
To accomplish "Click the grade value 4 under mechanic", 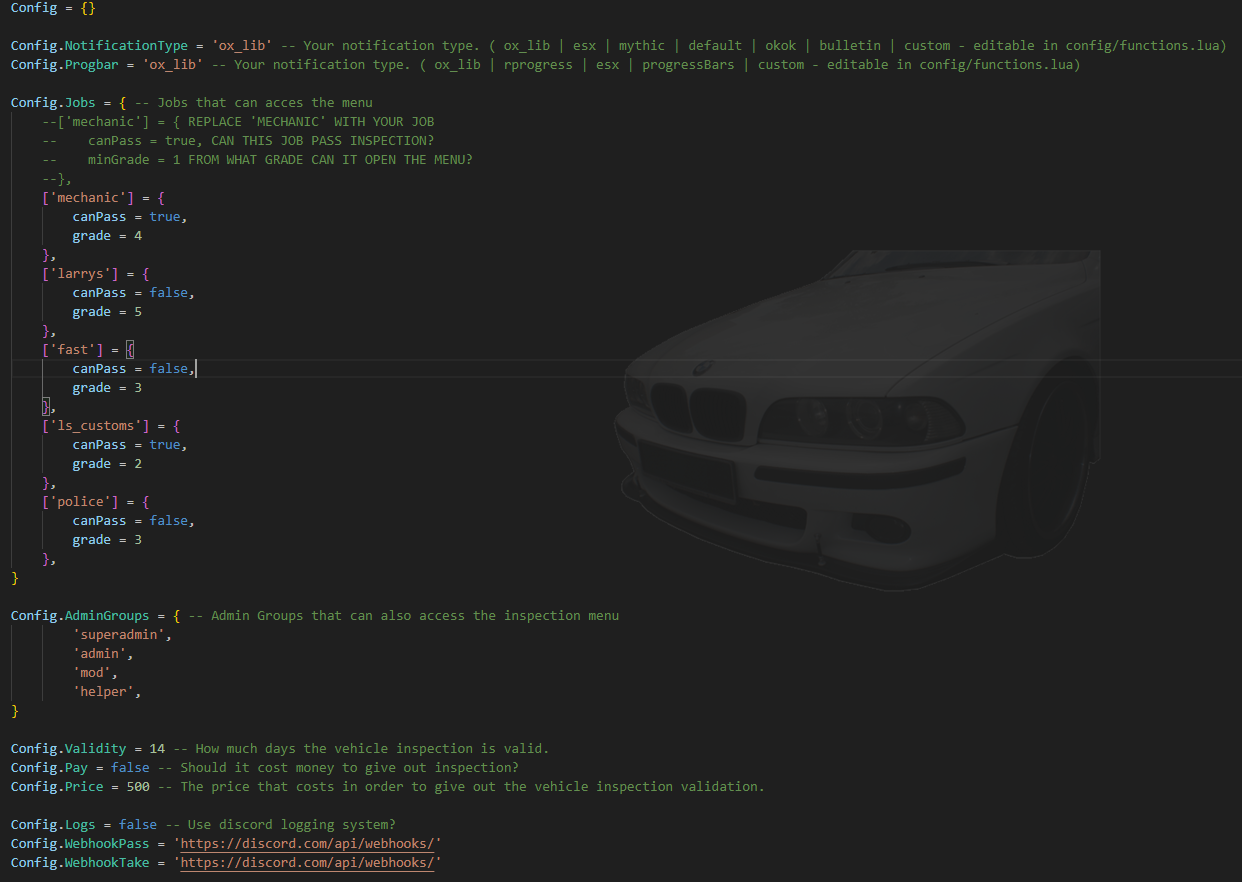I will 138,236.
